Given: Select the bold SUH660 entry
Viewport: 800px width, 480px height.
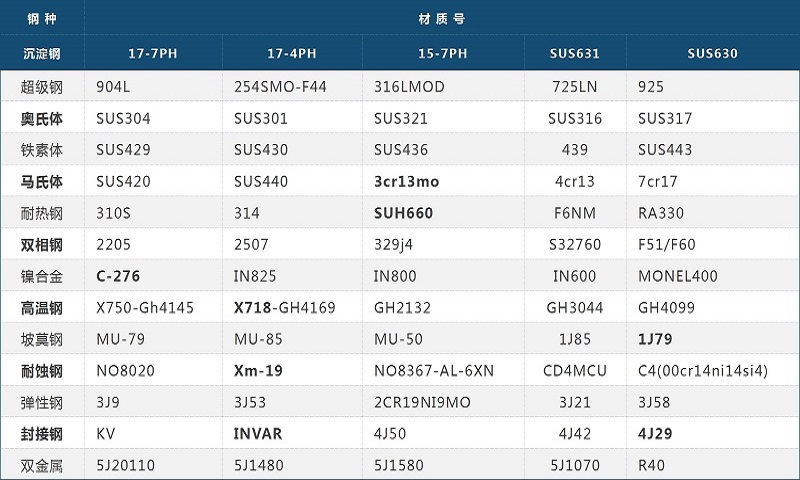Looking at the screenshot, I should [404, 213].
